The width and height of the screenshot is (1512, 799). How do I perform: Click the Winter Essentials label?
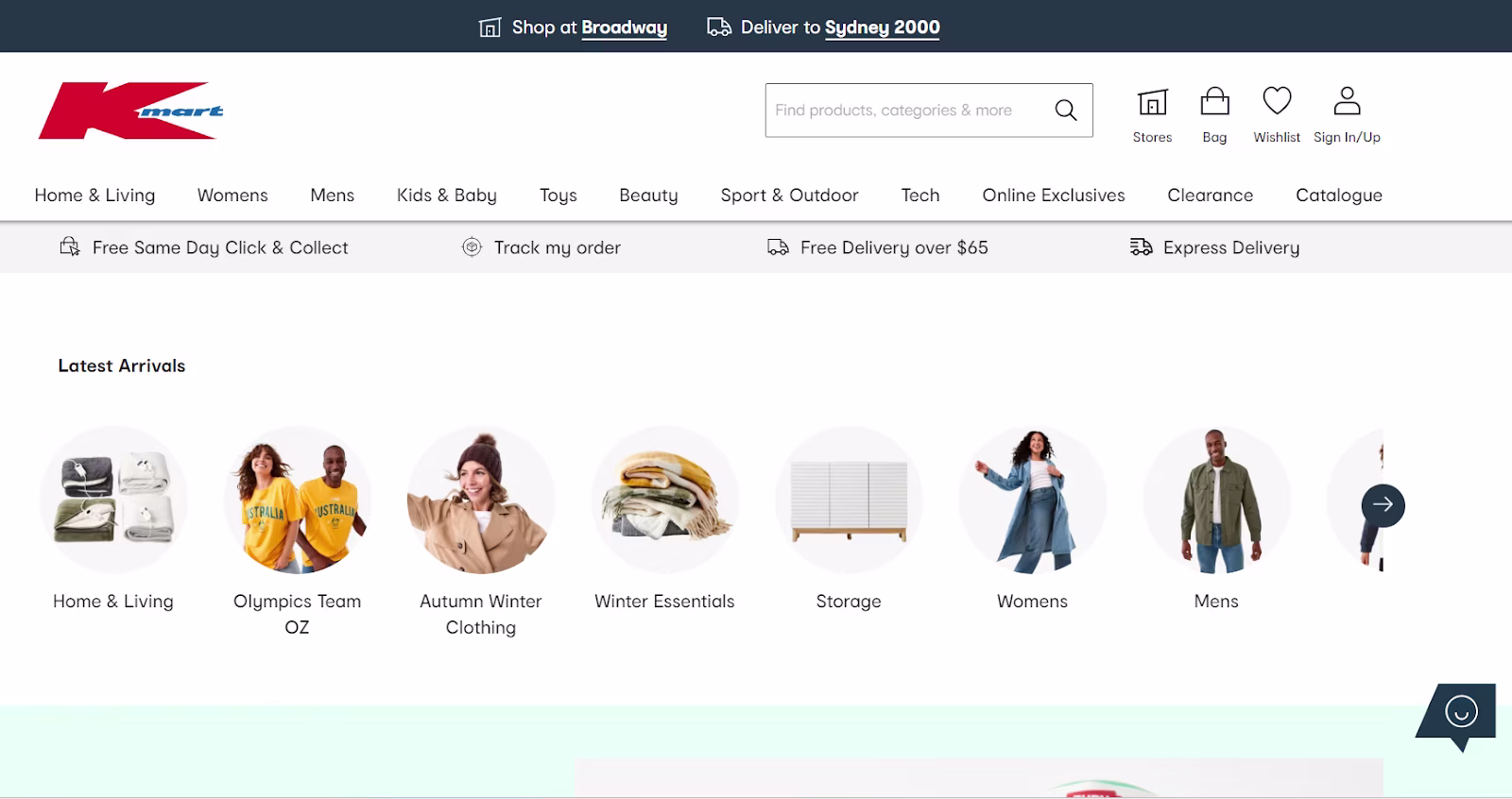point(664,602)
